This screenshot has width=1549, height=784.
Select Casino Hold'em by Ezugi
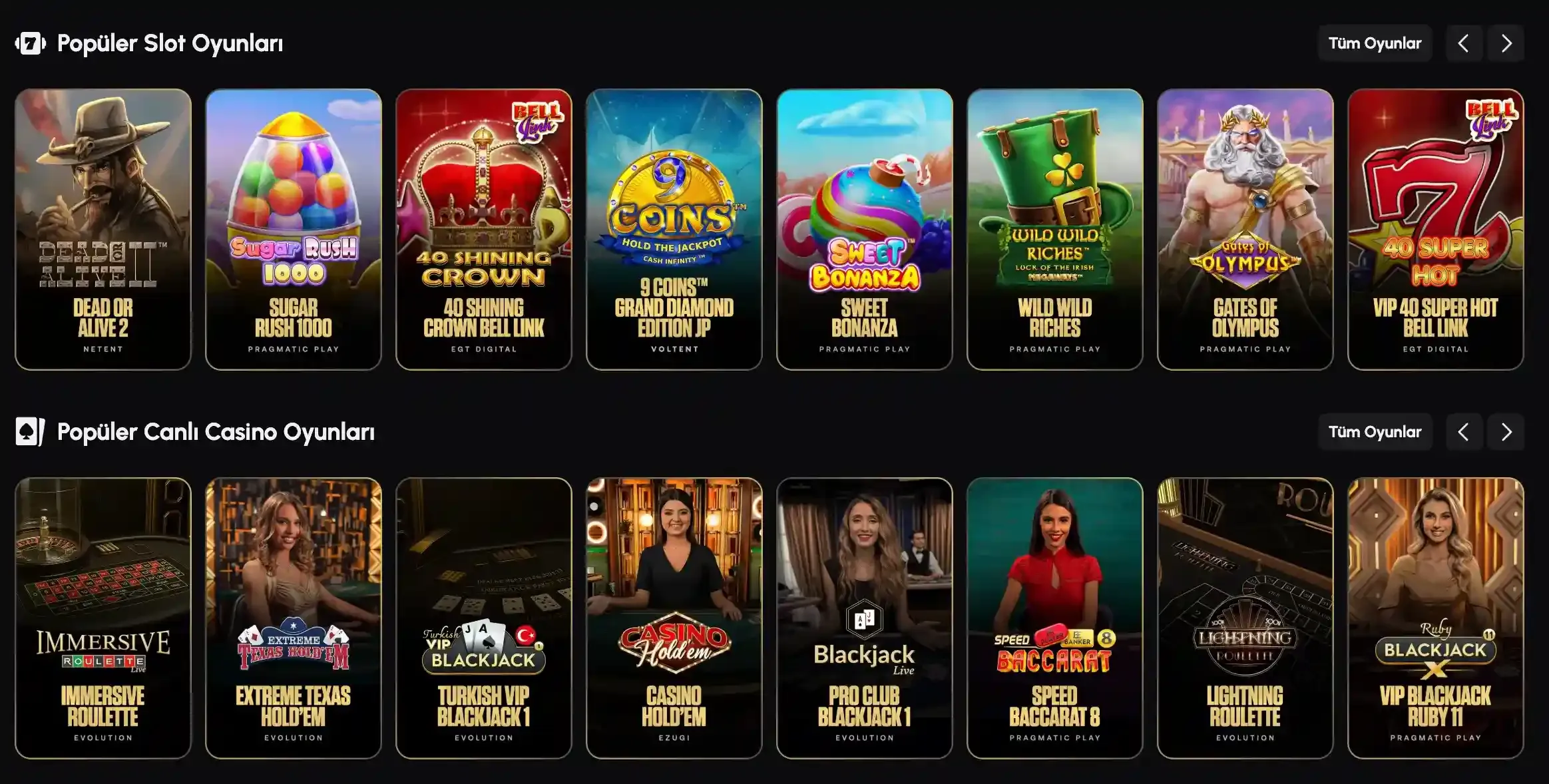(x=674, y=618)
